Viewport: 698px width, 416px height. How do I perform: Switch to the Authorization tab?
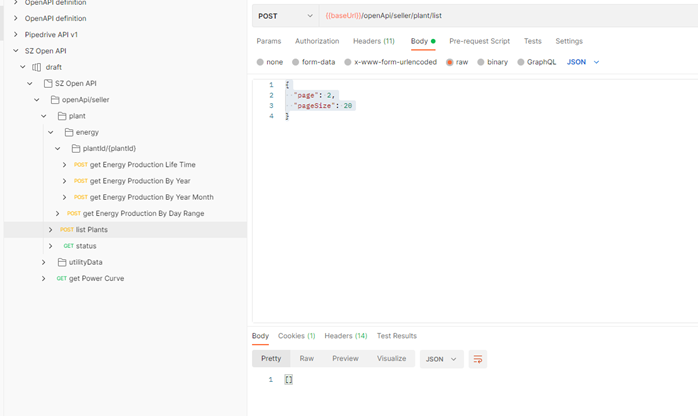(317, 41)
